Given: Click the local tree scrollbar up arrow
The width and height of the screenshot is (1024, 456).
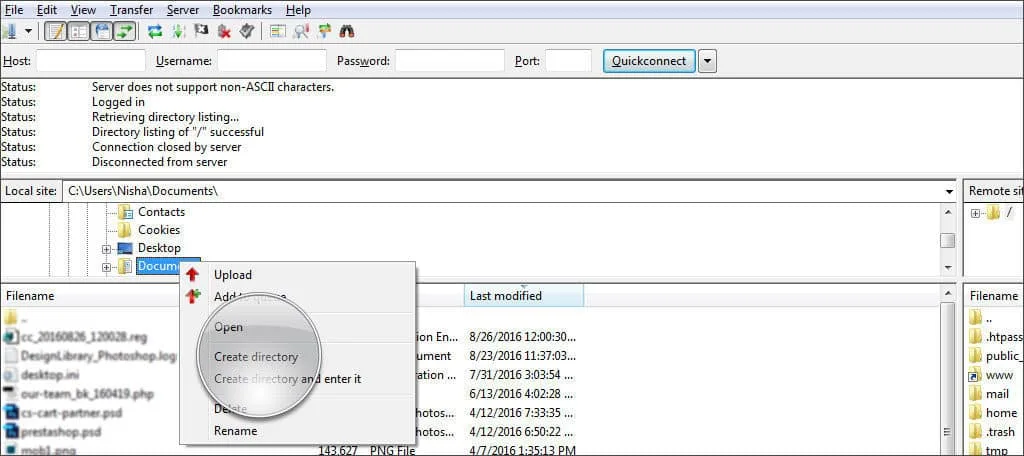Looking at the screenshot, I should [x=948, y=212].
